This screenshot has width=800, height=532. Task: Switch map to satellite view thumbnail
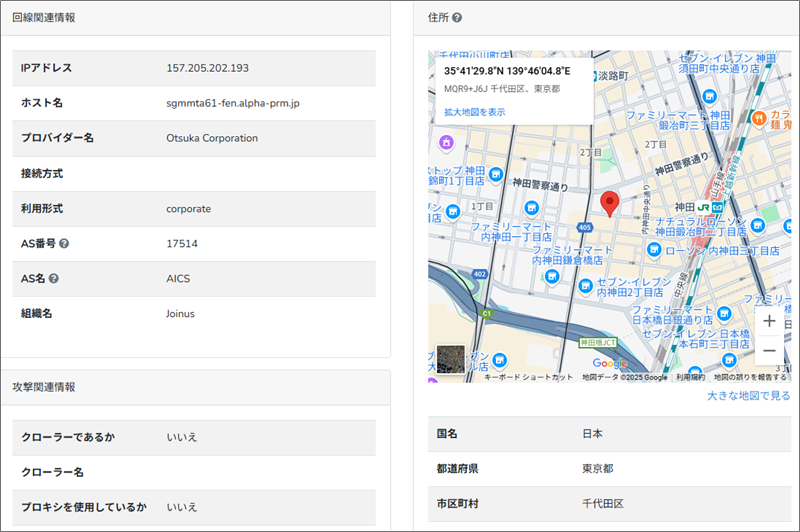tap(451, 359)
